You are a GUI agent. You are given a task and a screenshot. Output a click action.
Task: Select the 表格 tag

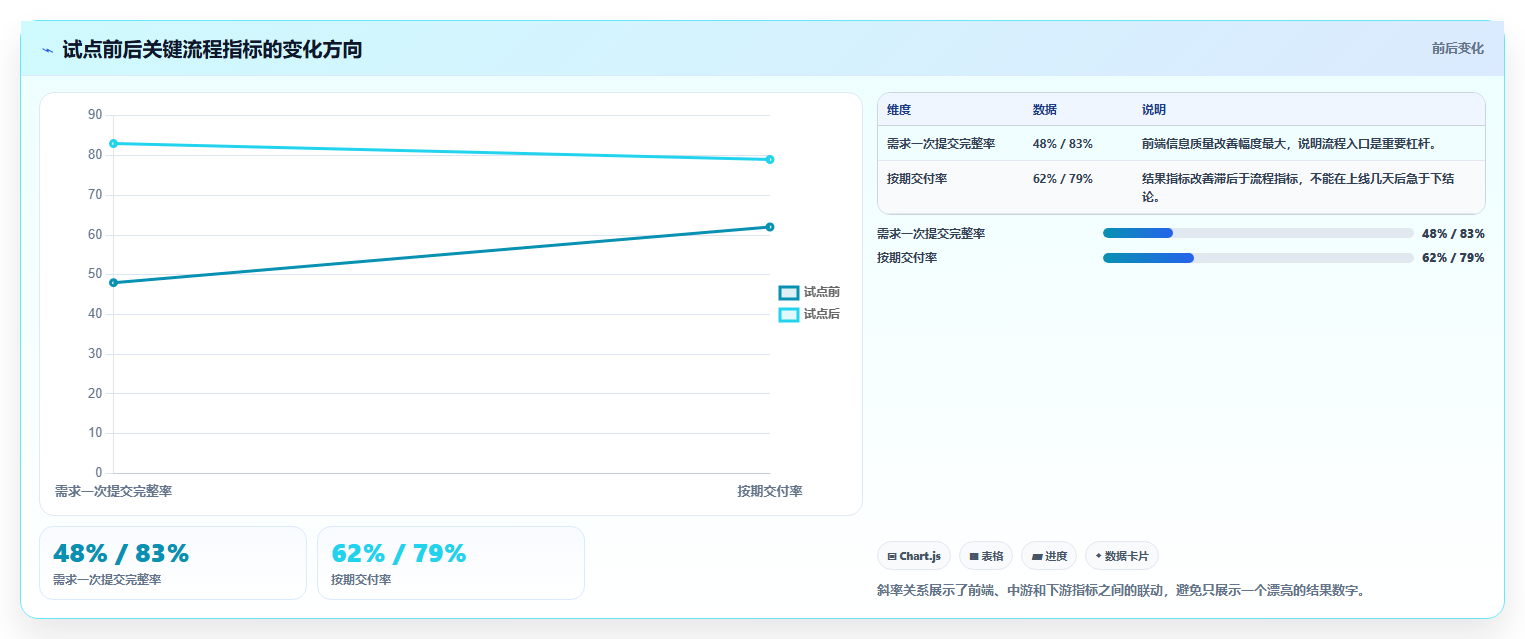pos(986,556)
